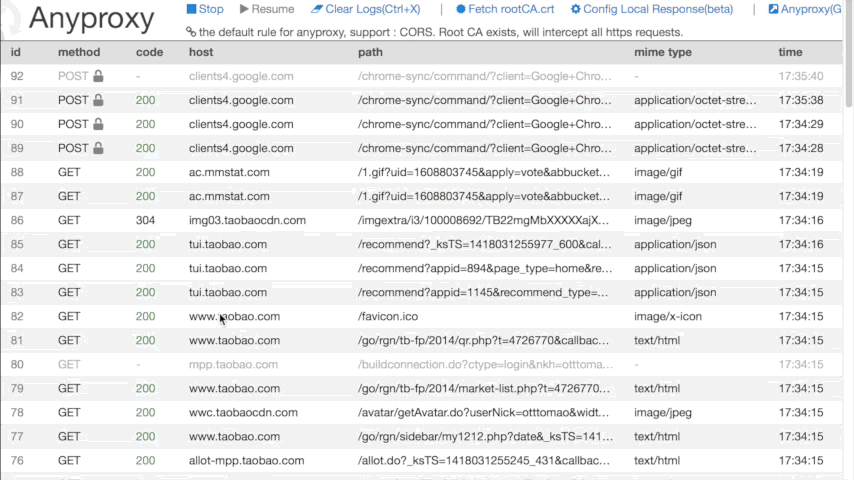Image resolution: width=854 pixels, height=480 pixels.
Task: Click the Fetch rootCA.crt link
Action: [x=511, y=9]
